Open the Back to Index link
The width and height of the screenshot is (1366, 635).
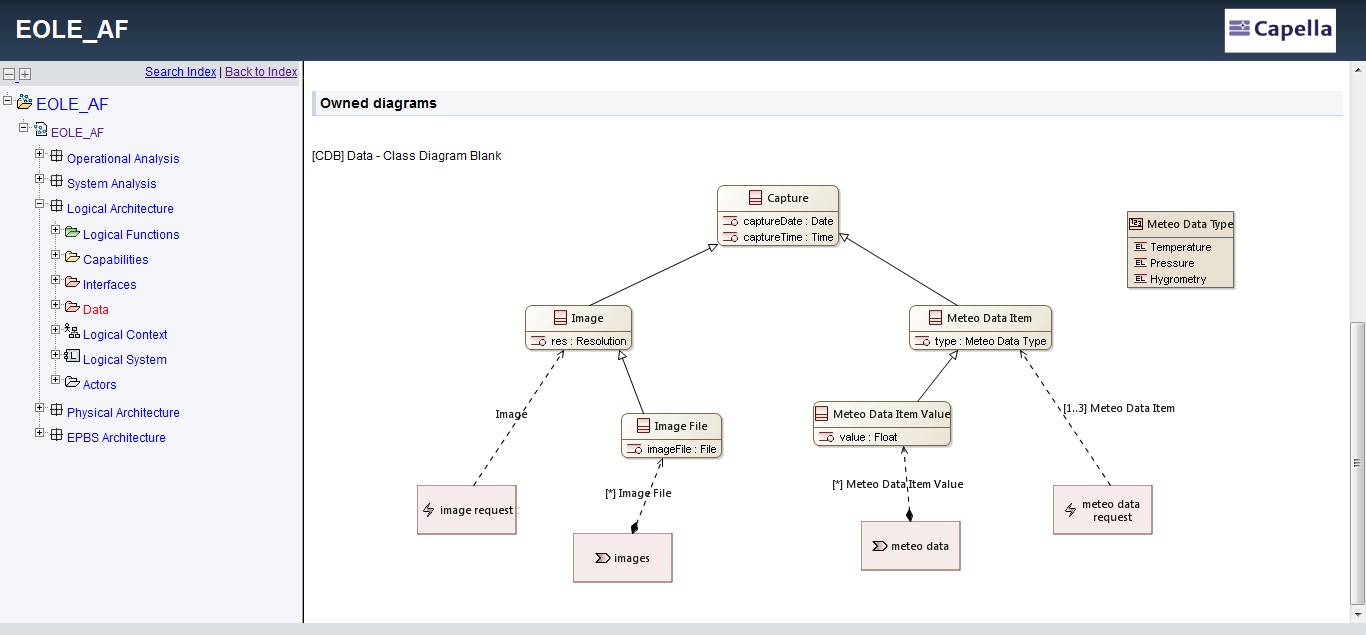[x=261, y=72]
